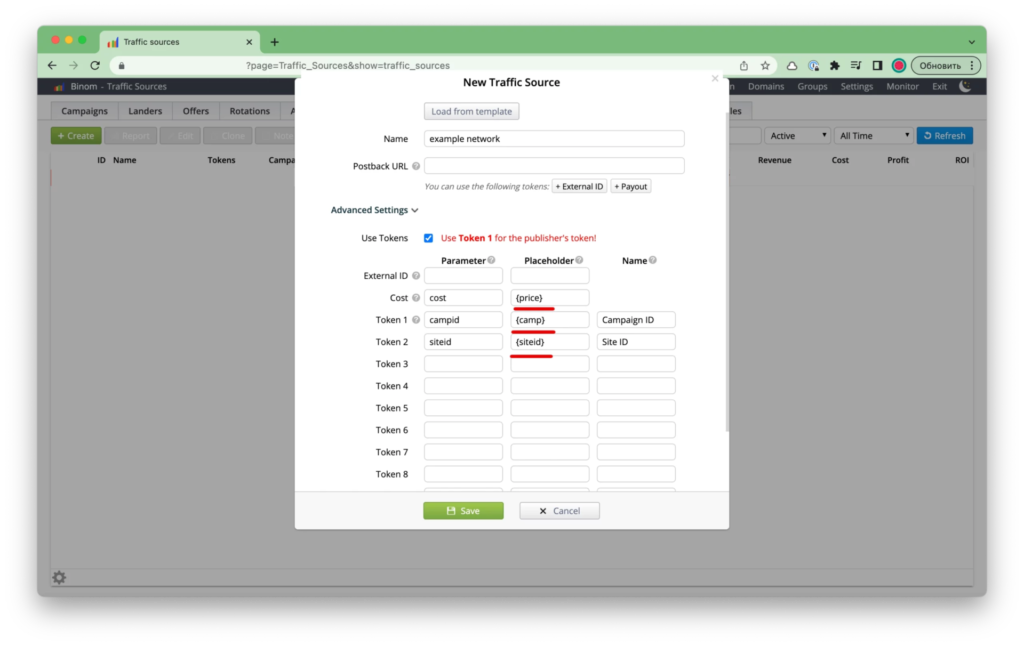Switch to the Offers tab
The image size is (1024, 646).
[196, 111]
